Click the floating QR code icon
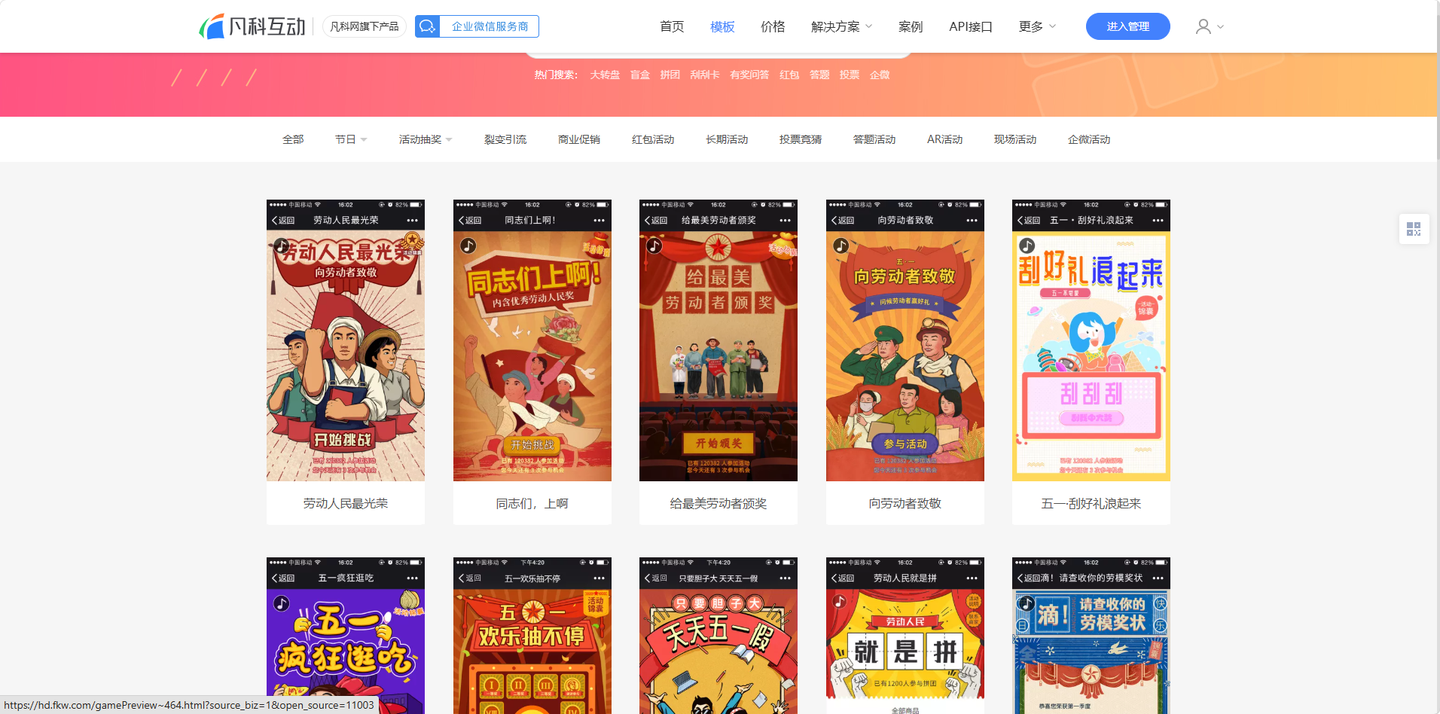1440x714 pixels. pyautogui.click(x=1413, y=229)
